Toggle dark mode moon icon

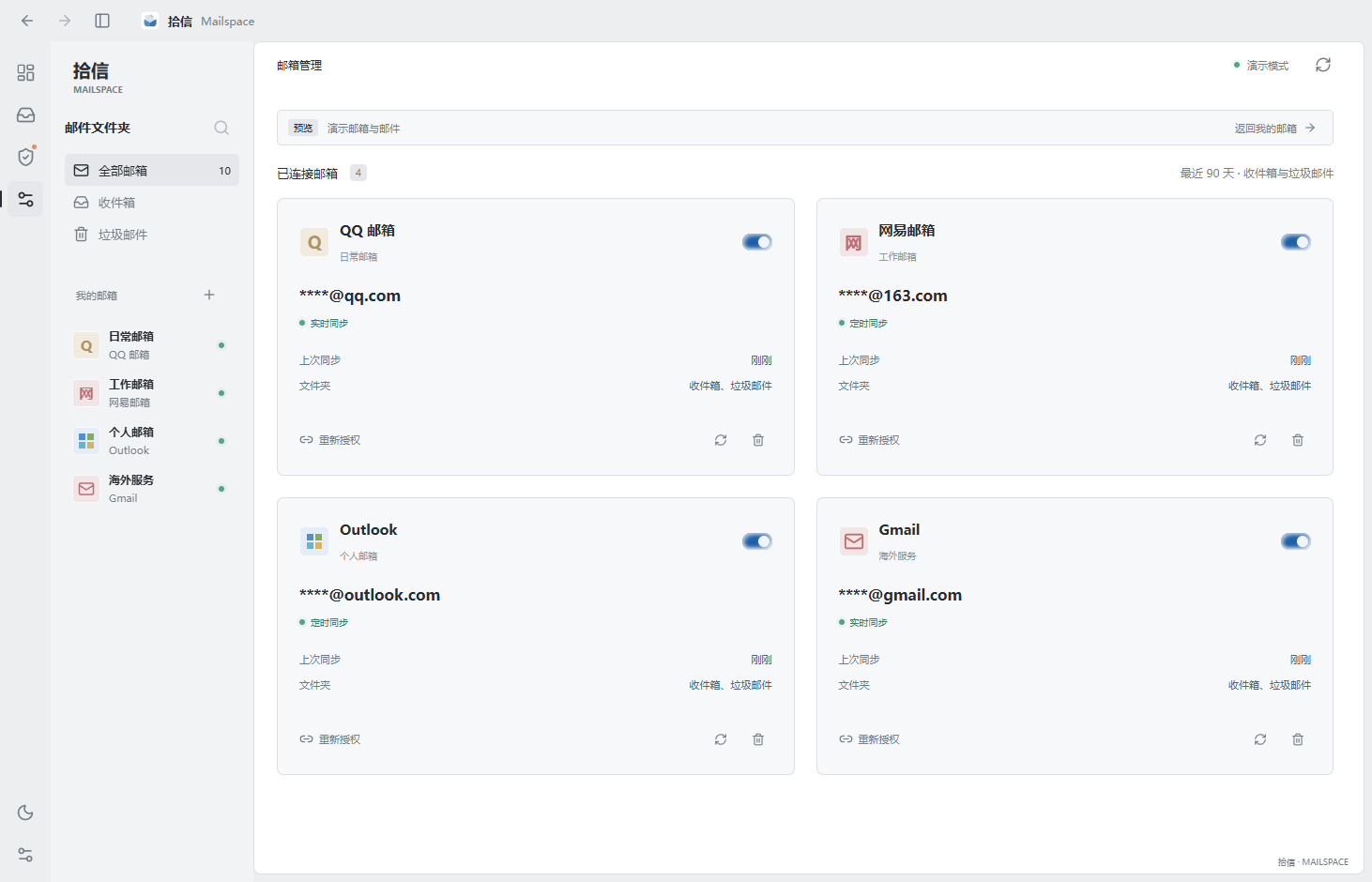(25, 813)
